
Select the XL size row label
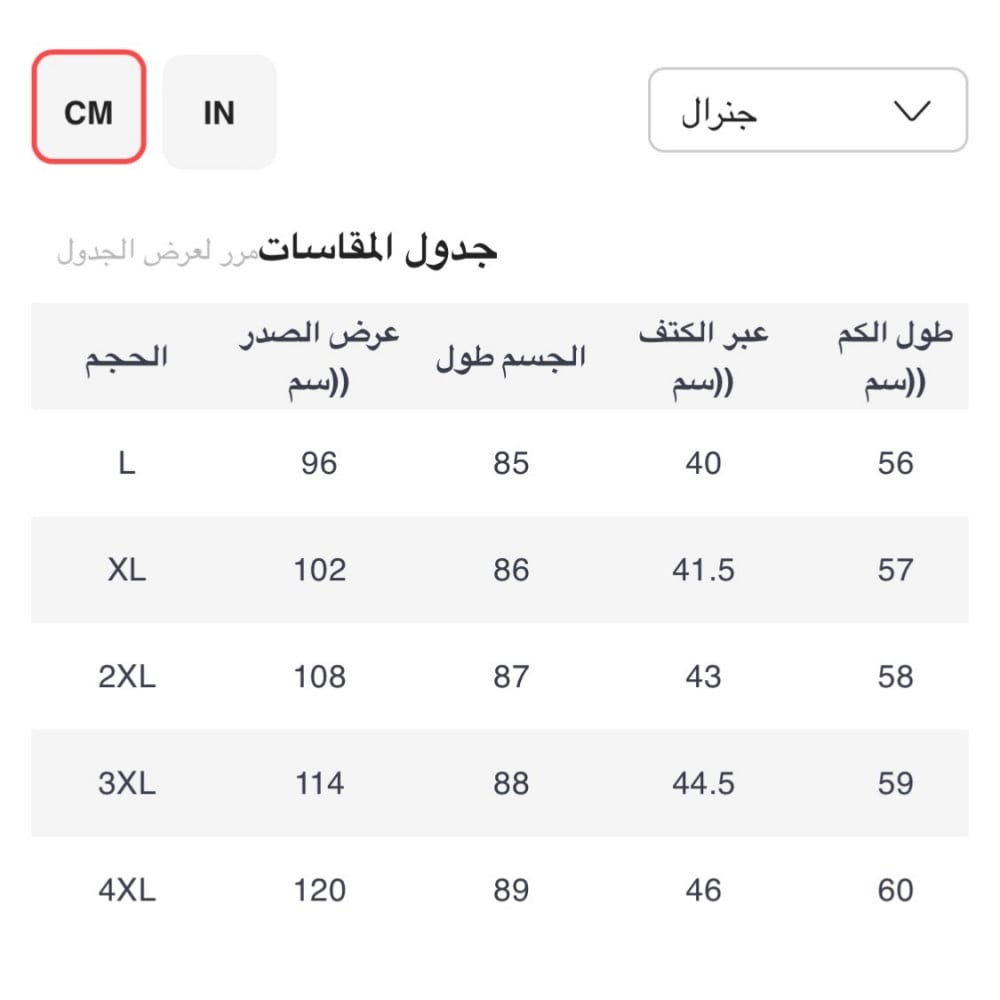(126, 570)
